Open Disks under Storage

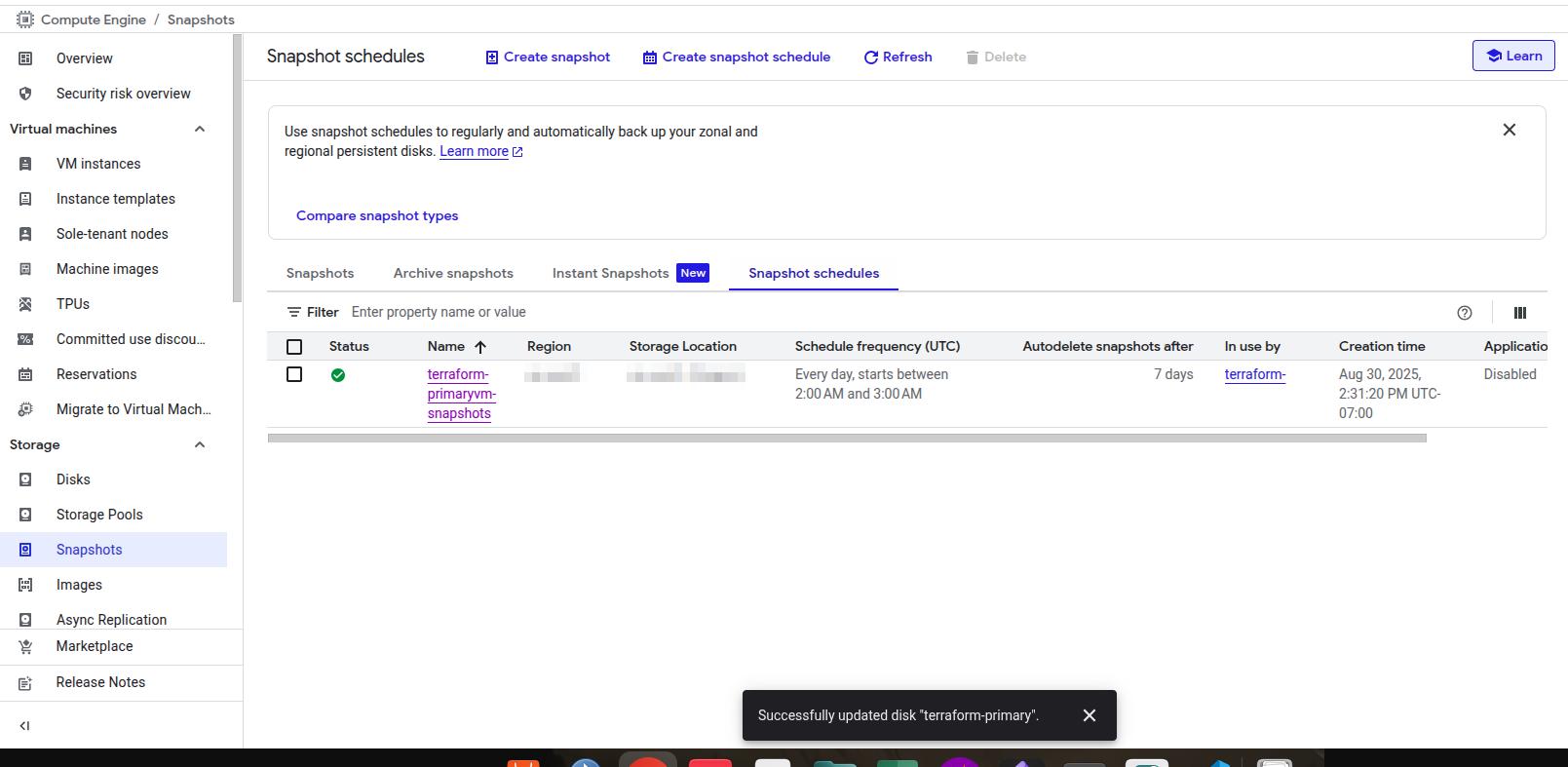[73, 479]
